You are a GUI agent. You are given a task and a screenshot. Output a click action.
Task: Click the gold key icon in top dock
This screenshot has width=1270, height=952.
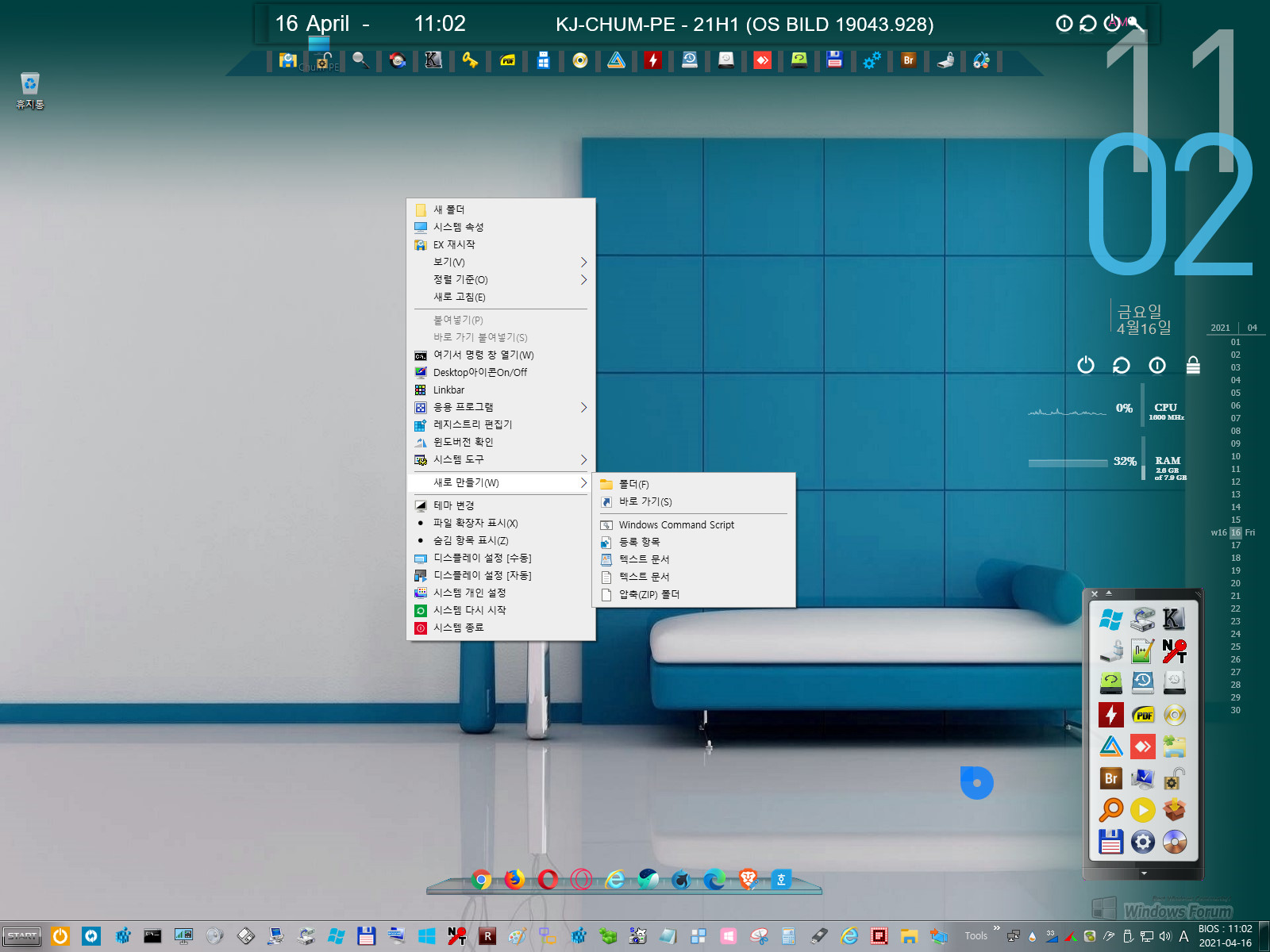point(471,60)
